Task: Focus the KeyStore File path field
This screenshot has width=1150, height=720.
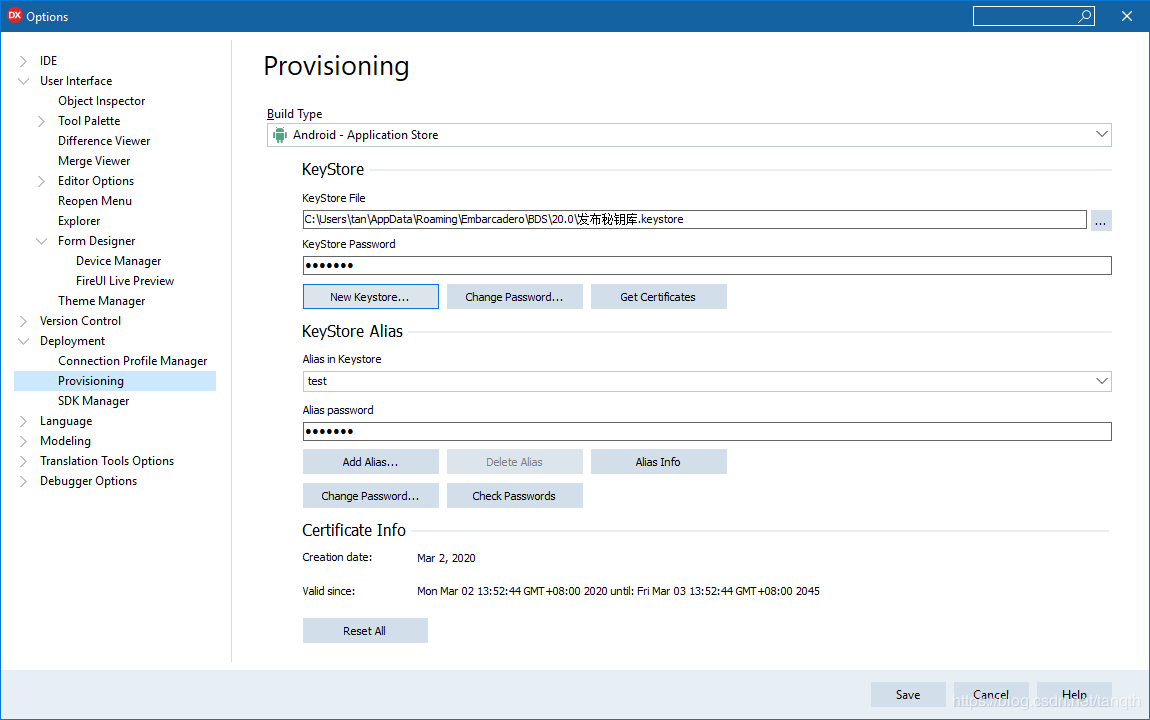Action: [694, 219]
